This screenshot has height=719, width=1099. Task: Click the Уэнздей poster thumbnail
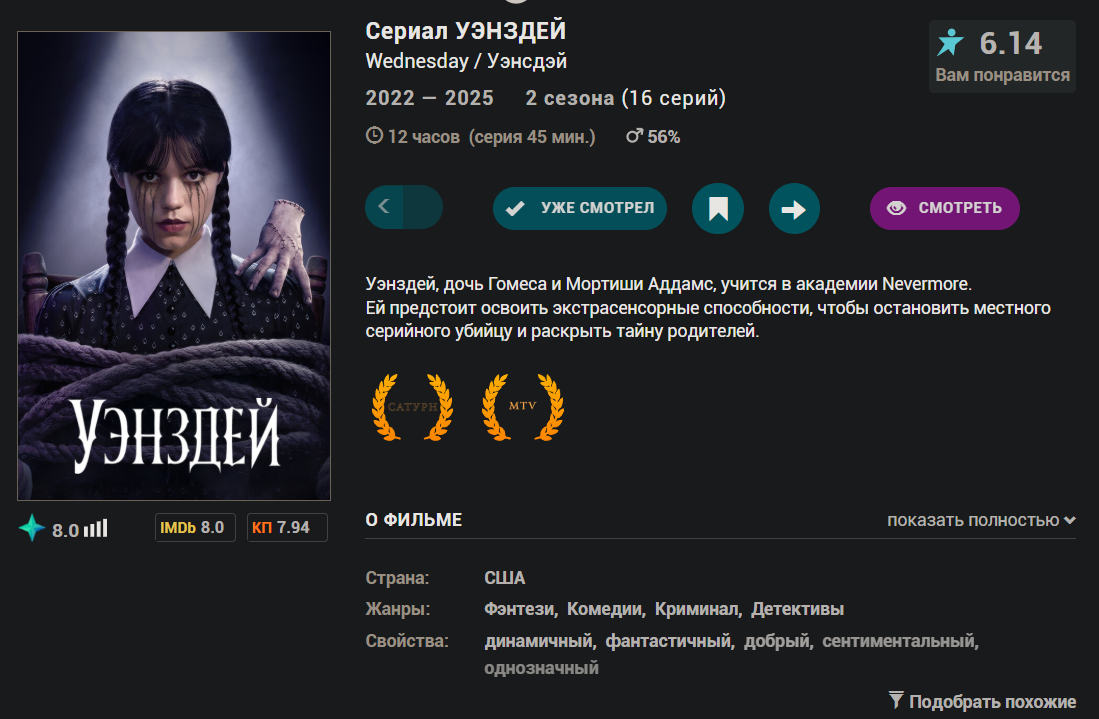point(174,266)
